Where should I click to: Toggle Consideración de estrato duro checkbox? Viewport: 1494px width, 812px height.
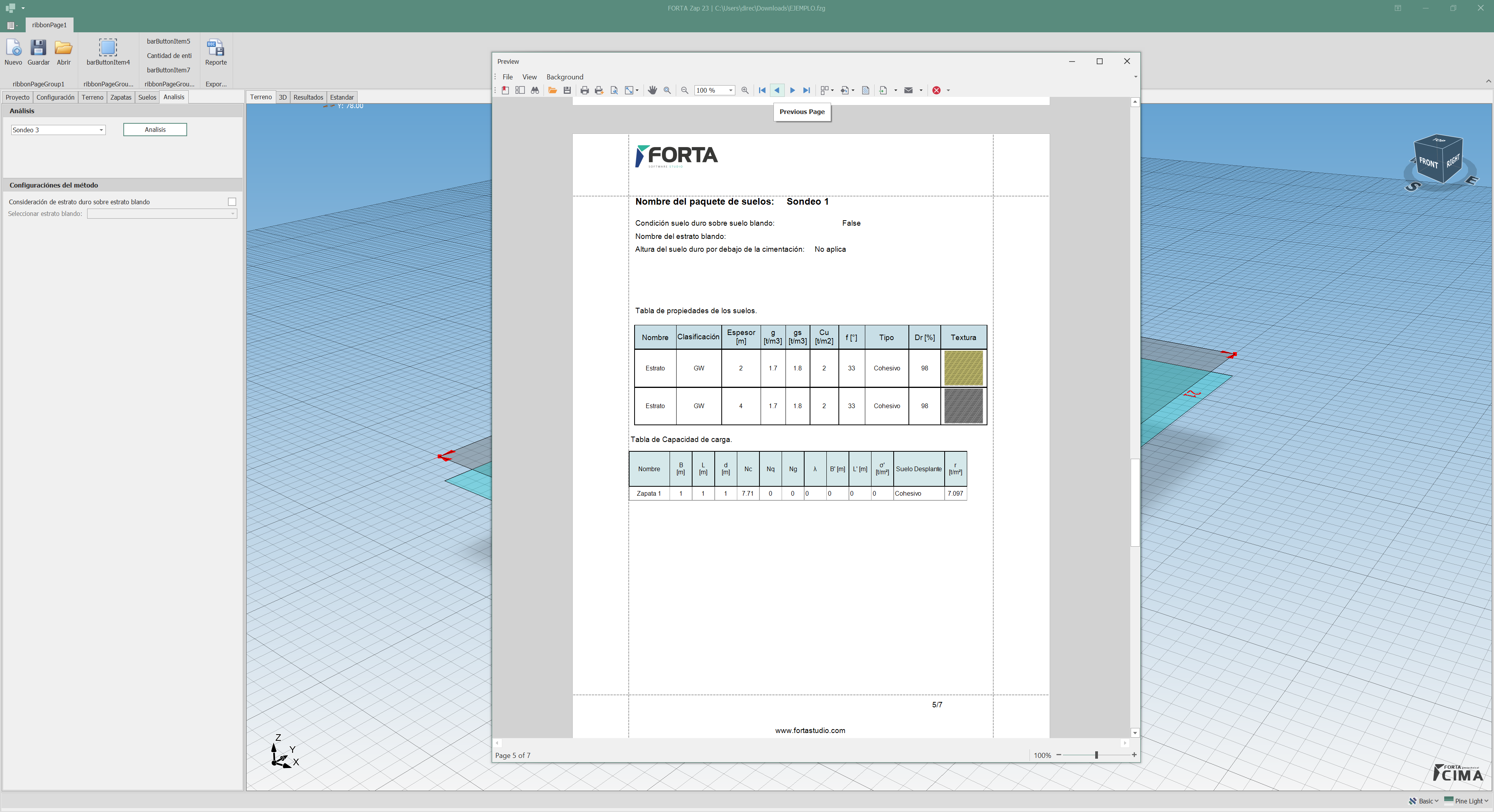(x=232, y=202)
